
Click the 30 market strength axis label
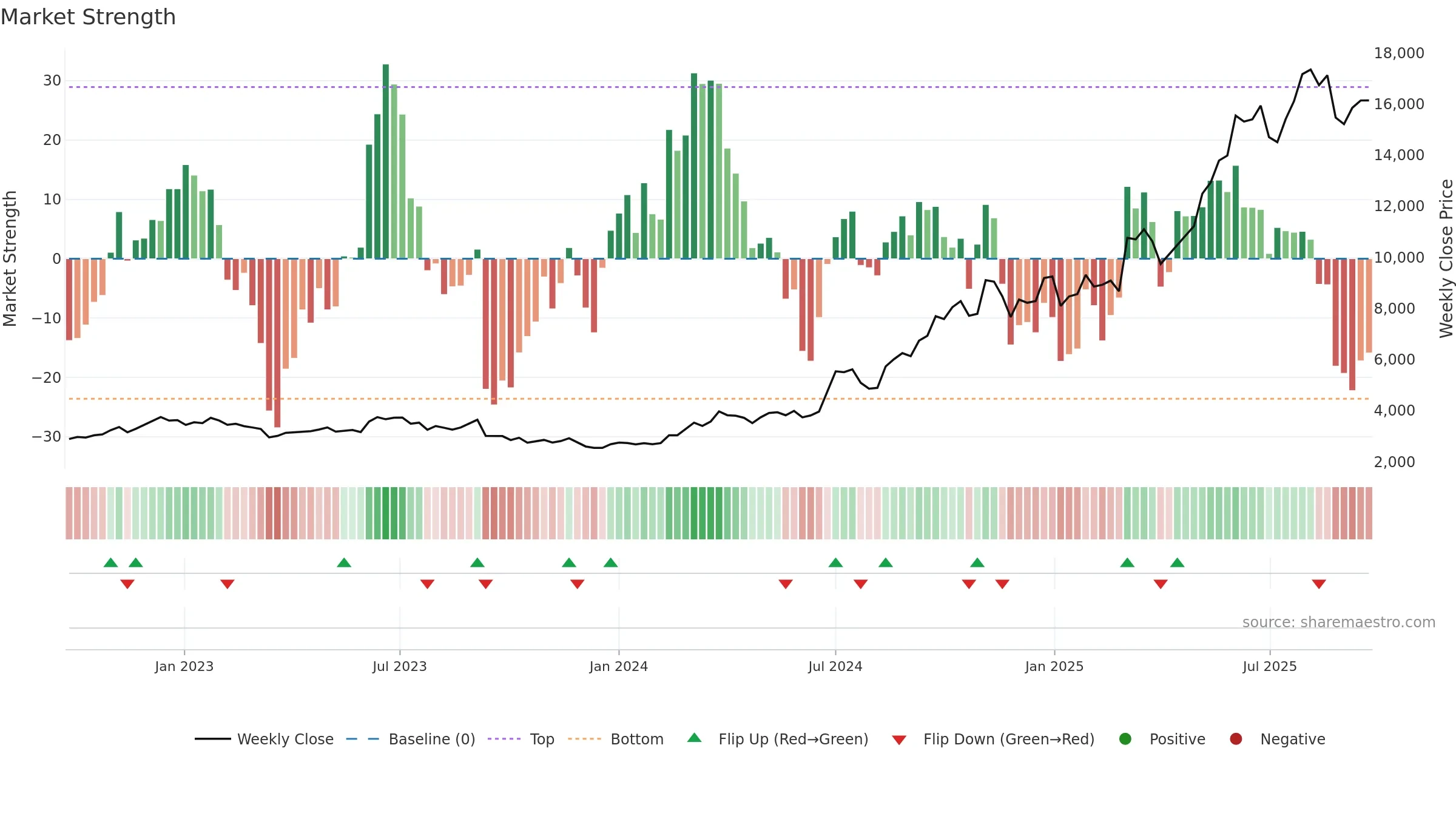point(52,80)
